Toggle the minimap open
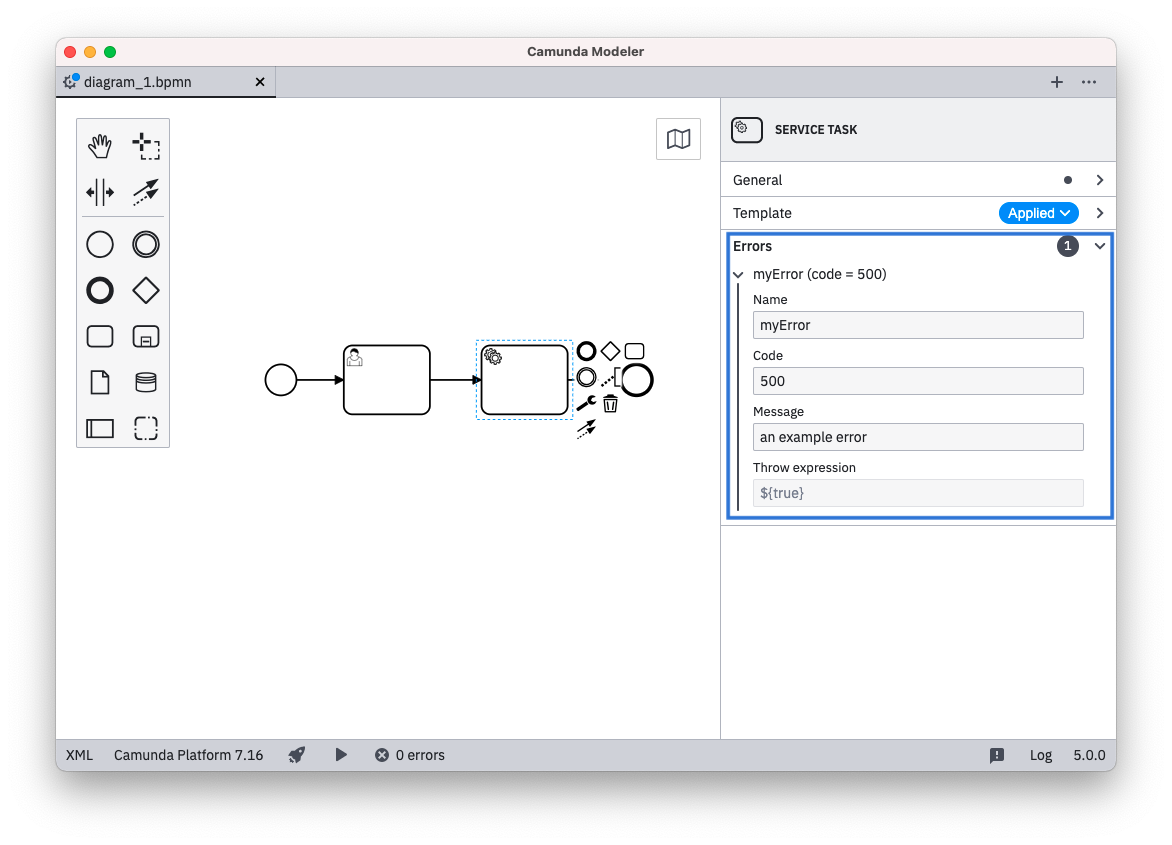The width and height of the screenshot is (1172, 845). (x=678, y=139)
